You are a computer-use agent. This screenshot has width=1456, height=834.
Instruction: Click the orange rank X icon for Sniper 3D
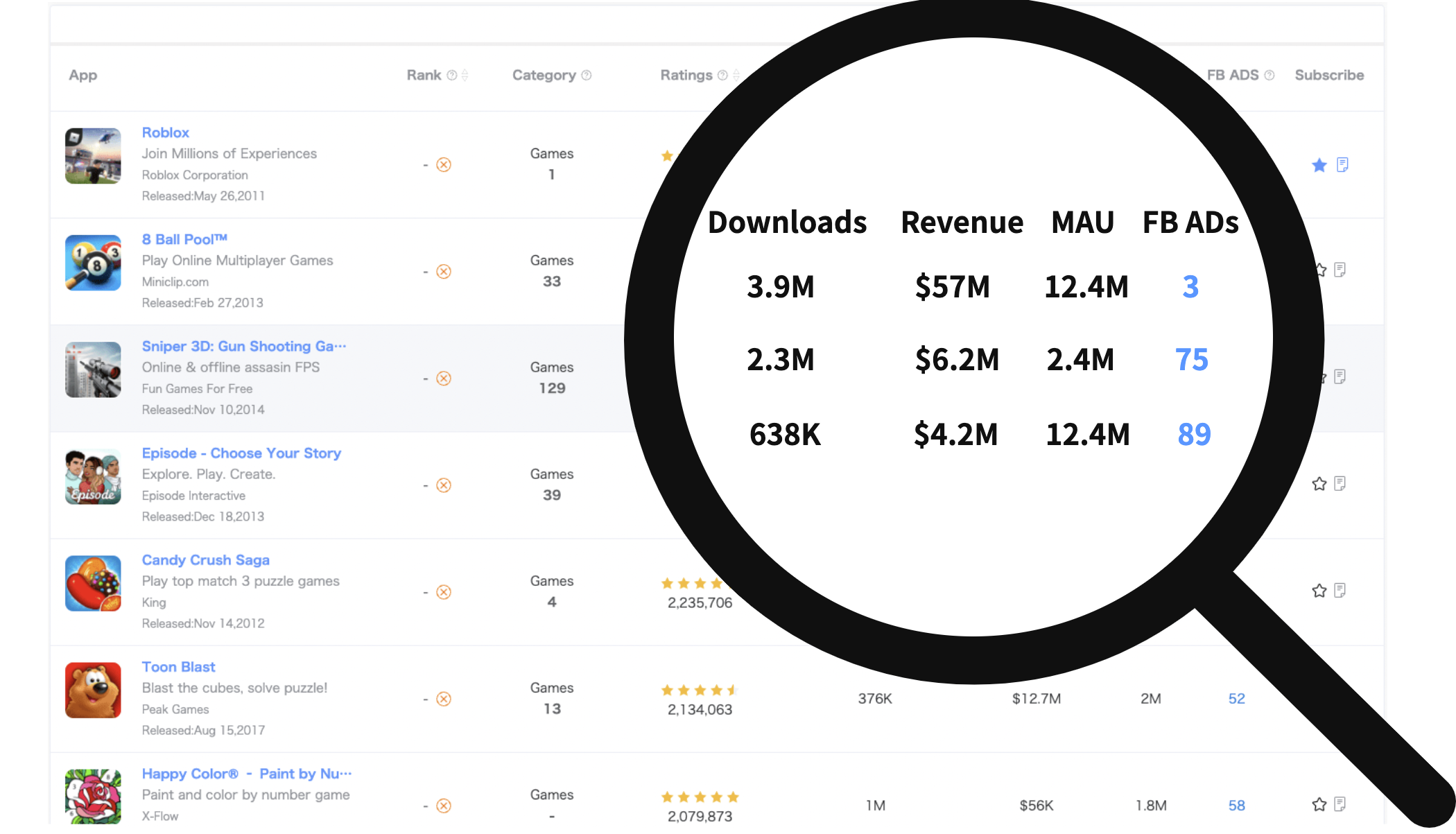click(x=444, y=378)
